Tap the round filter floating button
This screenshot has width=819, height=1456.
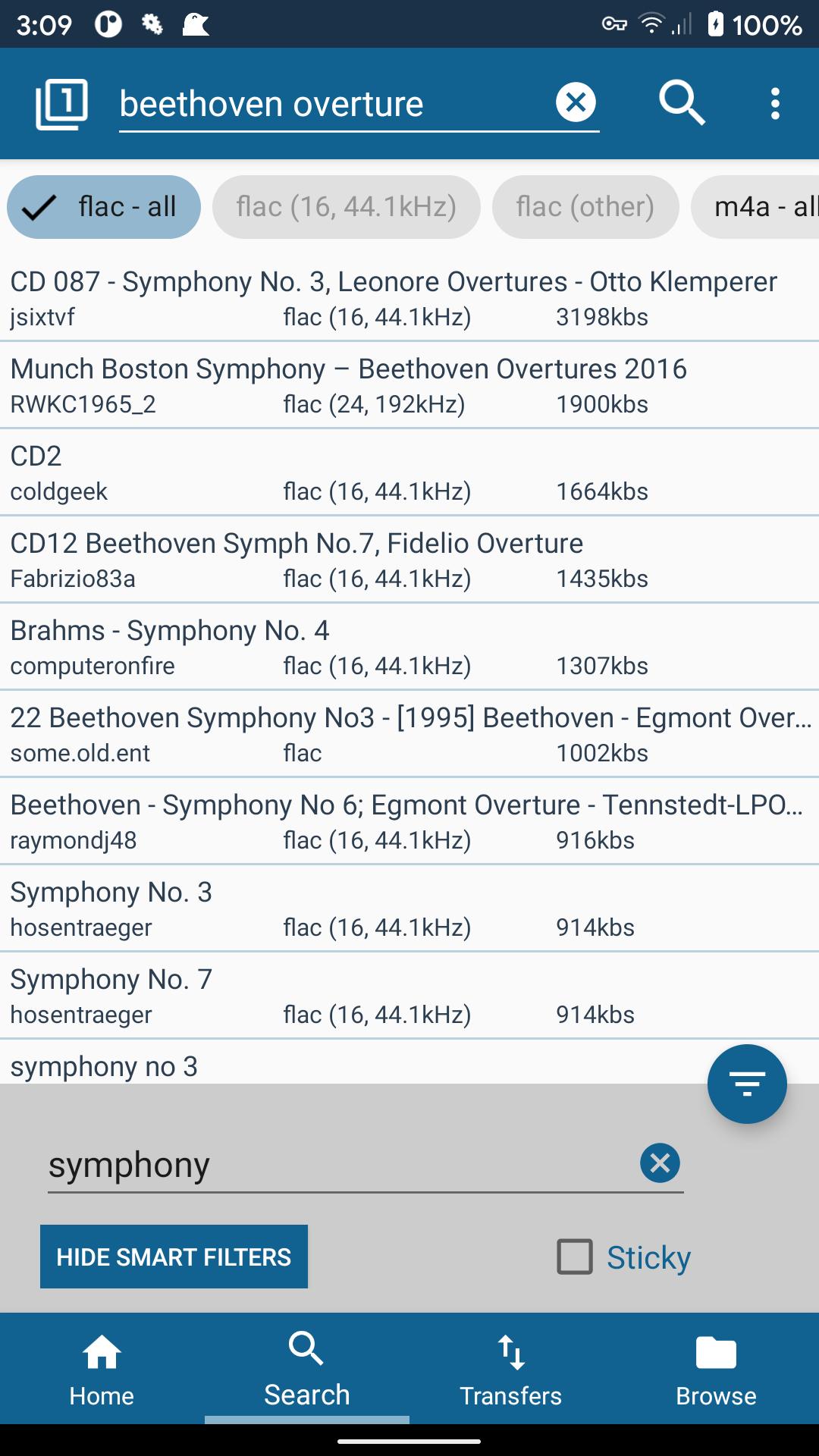[x=747, y=1084]
